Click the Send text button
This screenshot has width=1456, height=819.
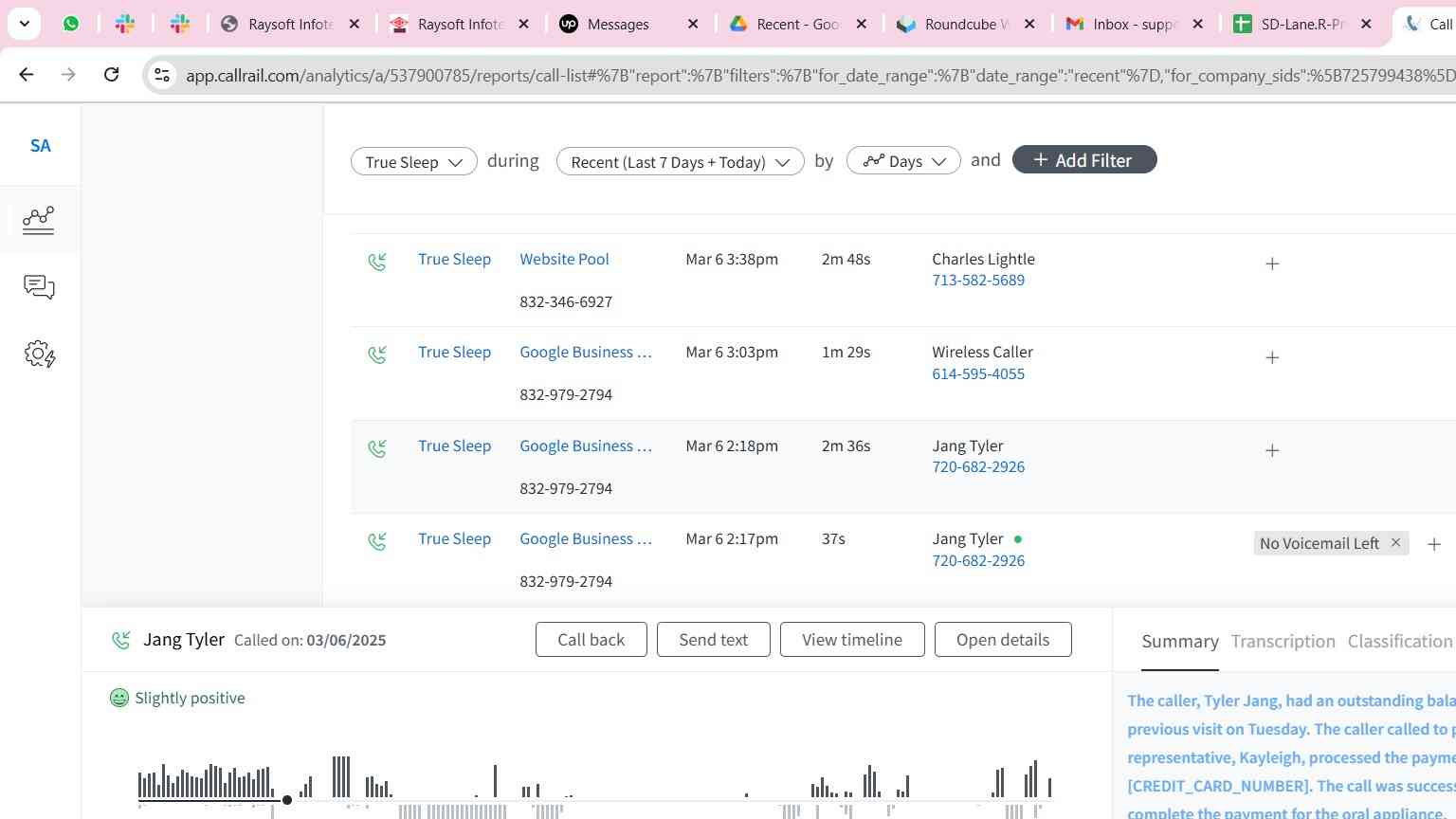[x=714, y=639]
